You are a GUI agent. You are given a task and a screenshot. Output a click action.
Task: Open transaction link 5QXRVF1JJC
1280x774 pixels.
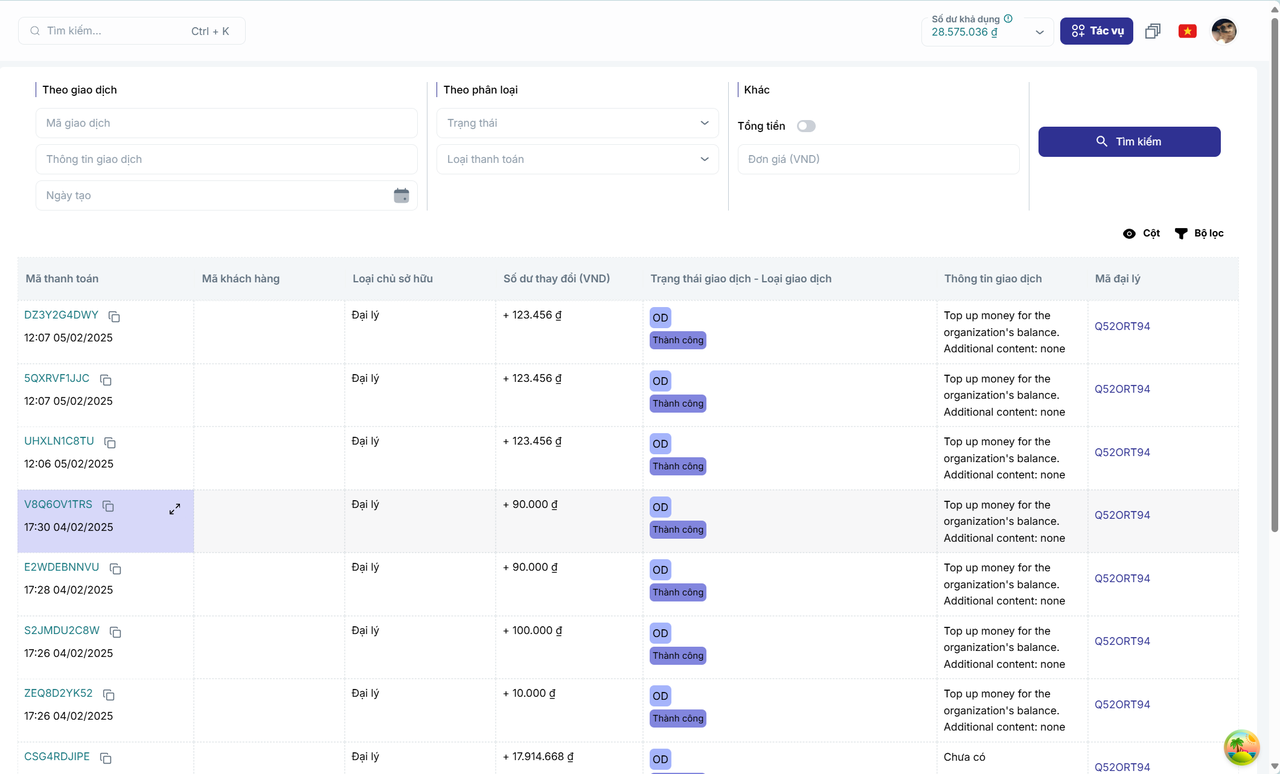(57, 378)
